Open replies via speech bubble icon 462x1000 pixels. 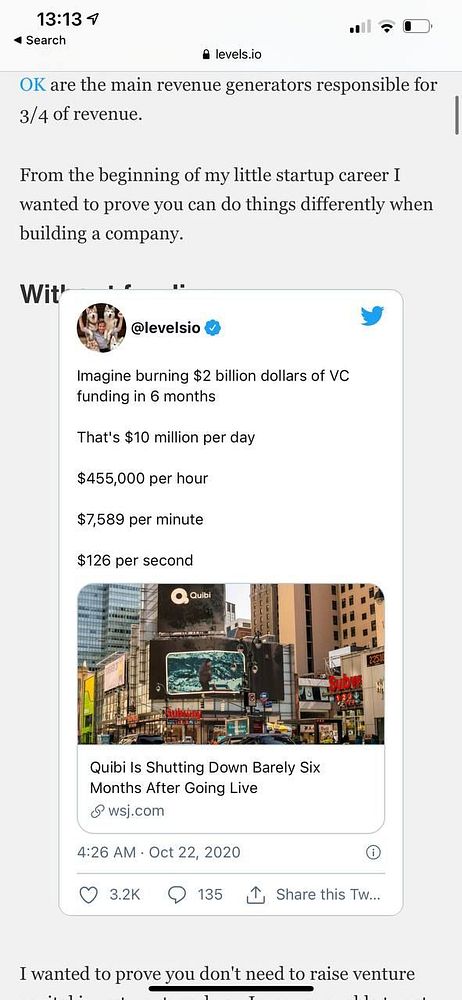[177, 895]
